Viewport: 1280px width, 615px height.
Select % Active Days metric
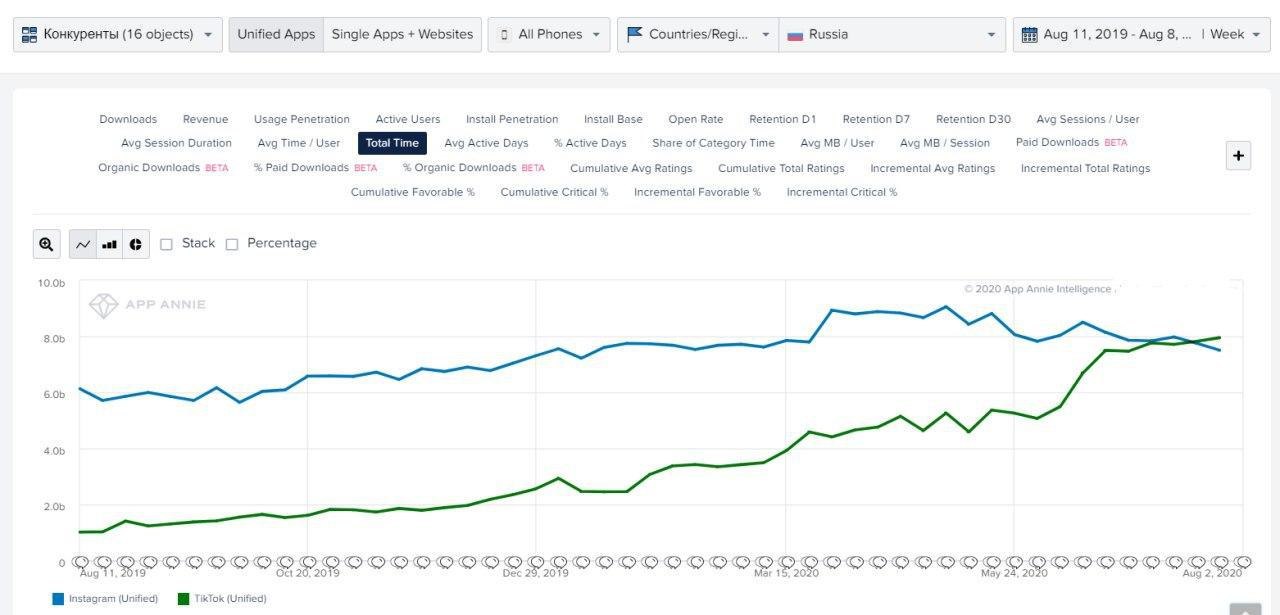click(x=590, y=143)
